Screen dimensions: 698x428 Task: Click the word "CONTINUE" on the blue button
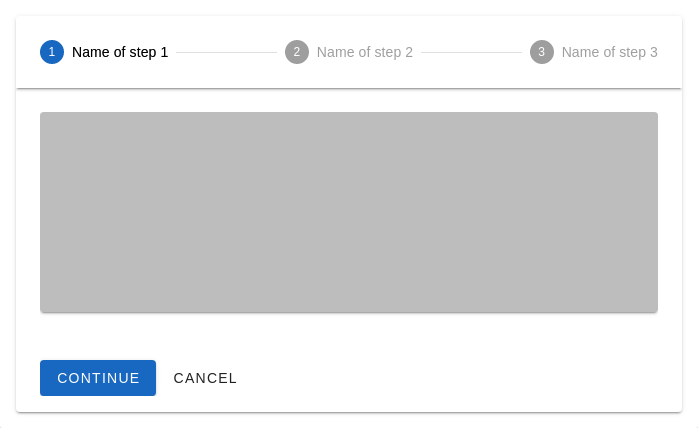tap(98, 378)
